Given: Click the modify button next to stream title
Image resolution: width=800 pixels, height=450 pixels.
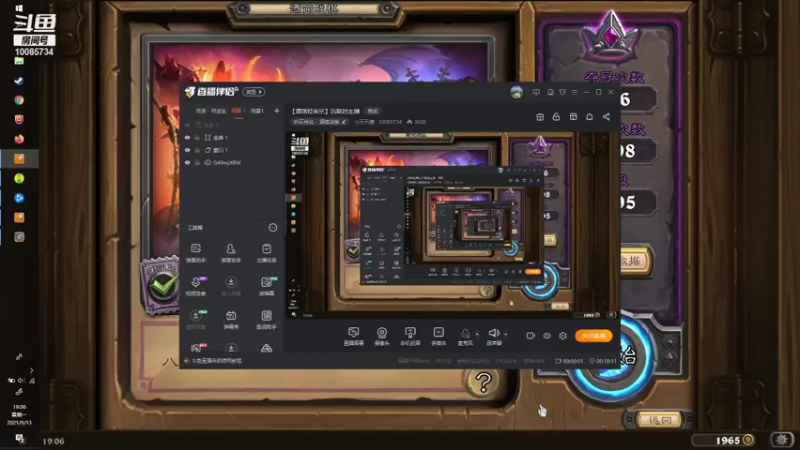Looking at the screenshot, I should [373, 111].
